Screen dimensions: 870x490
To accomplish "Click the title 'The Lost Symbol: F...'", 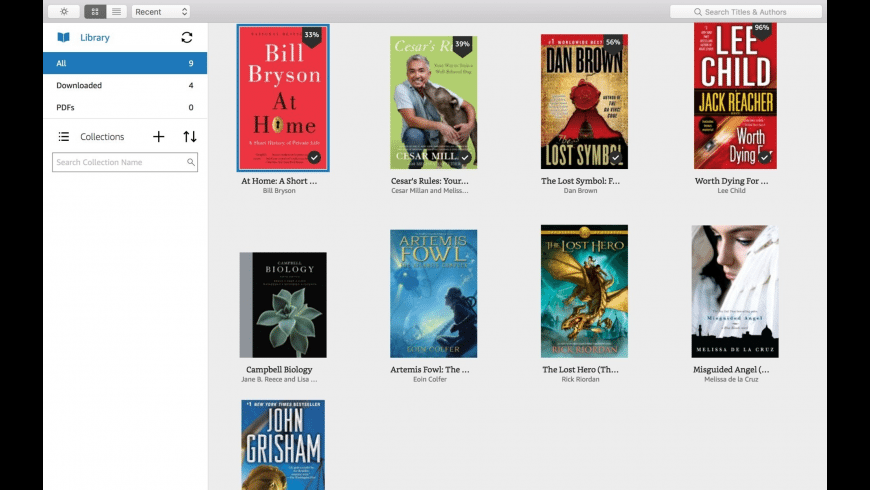I will click(x=580, y=181).
